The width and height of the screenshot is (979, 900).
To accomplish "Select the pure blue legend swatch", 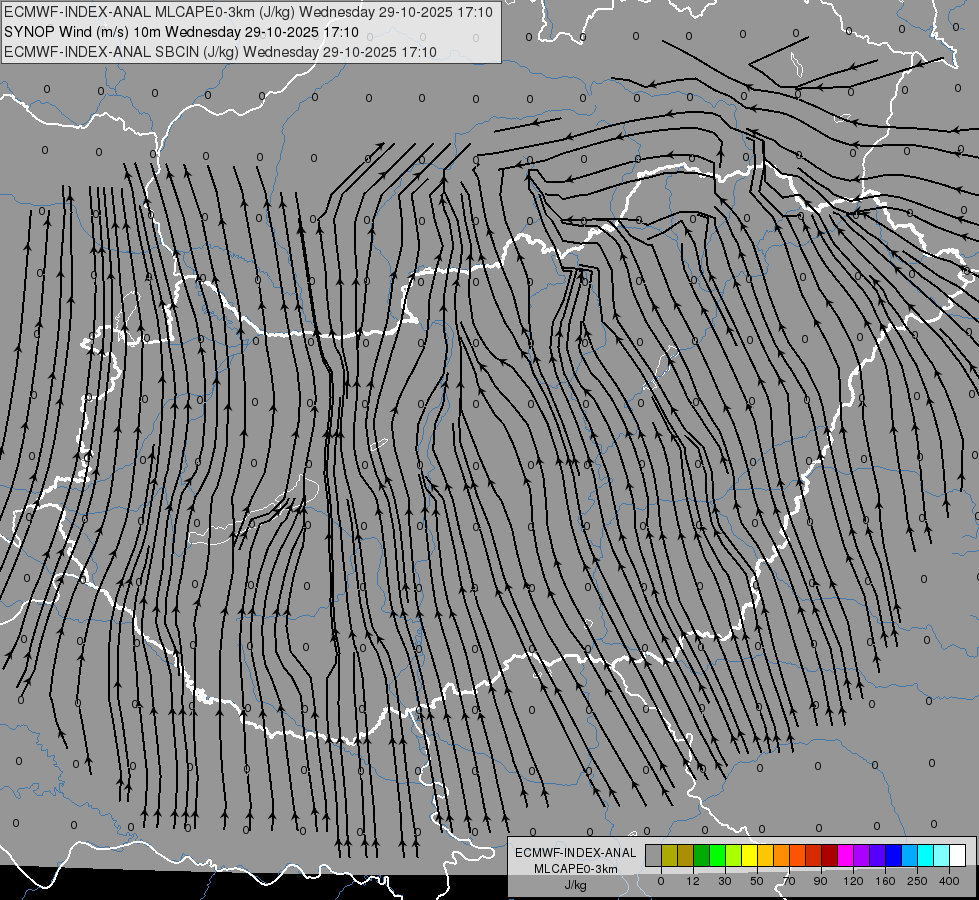I will click(893, 855).
